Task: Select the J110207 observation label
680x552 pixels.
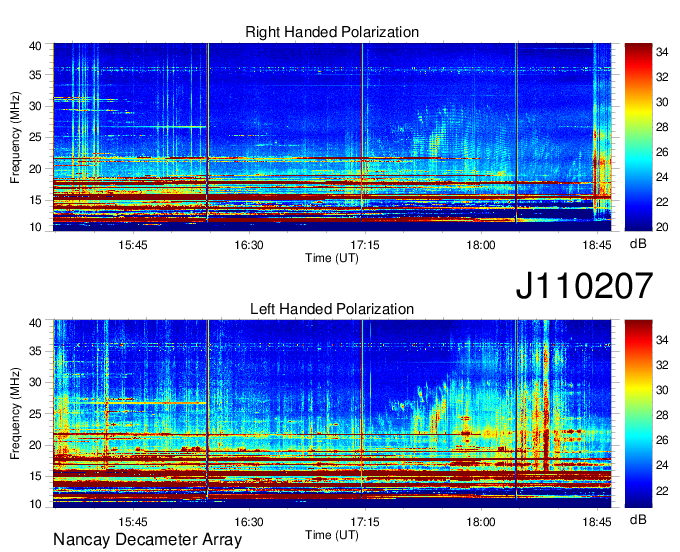Action: click(584, 286)
